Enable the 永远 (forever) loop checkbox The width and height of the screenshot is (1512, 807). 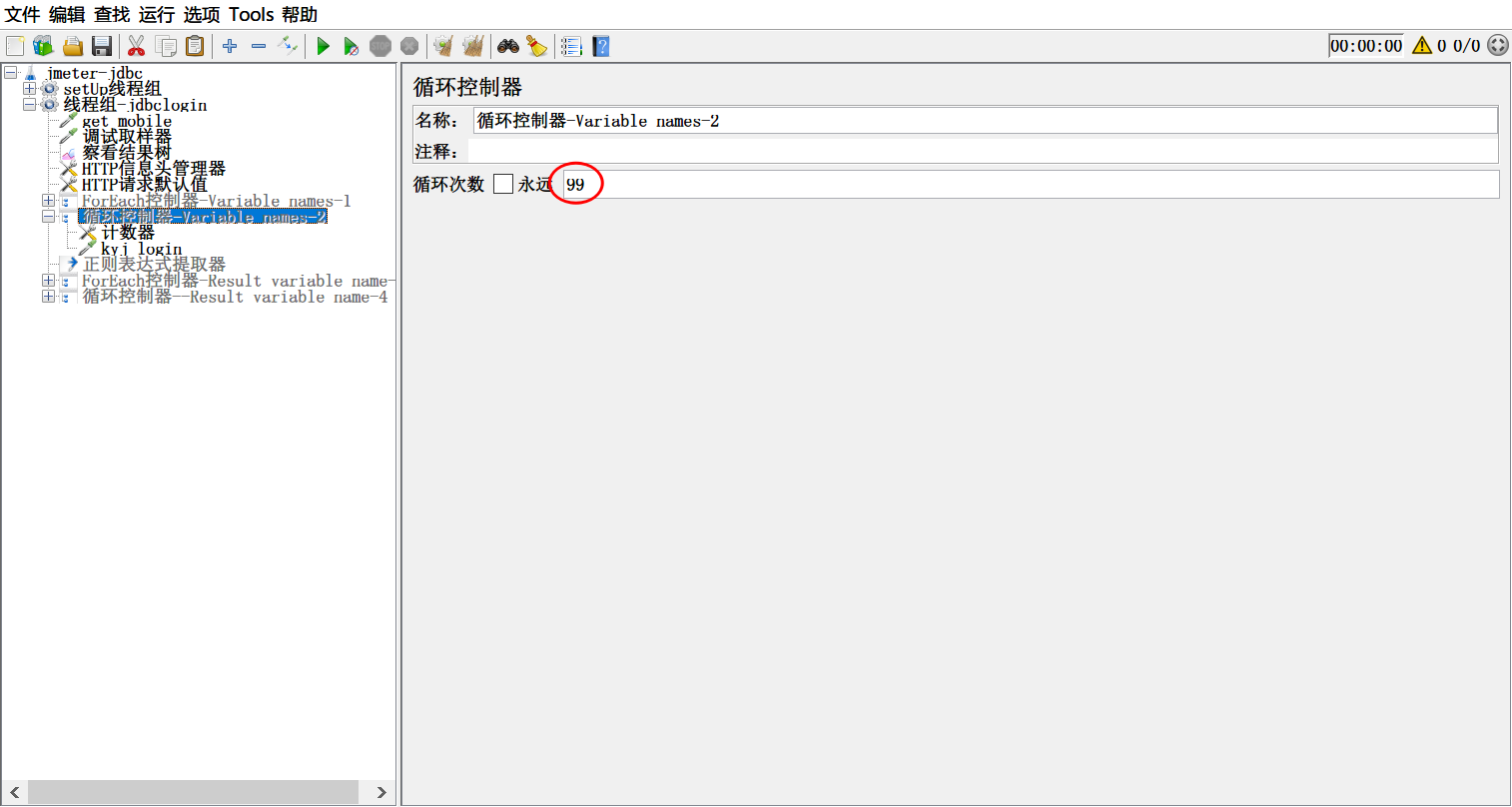503,184
